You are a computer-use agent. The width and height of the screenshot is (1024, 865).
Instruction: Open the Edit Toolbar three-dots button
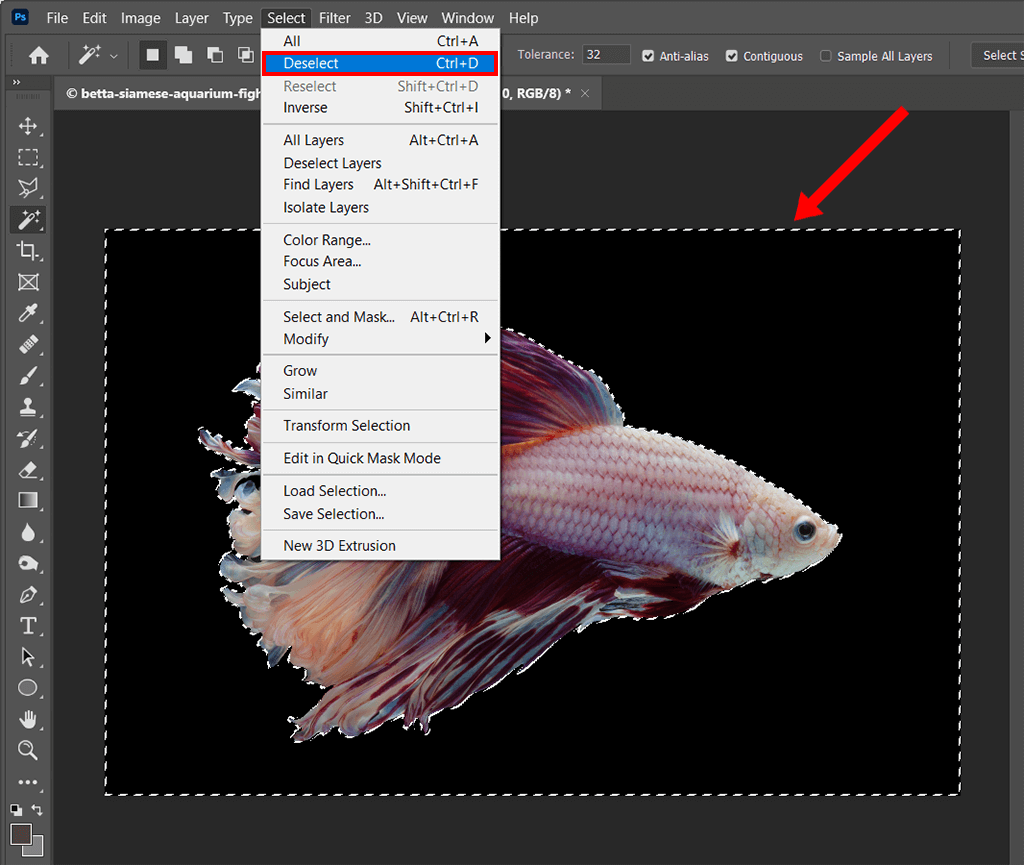(x=27, y=782)
